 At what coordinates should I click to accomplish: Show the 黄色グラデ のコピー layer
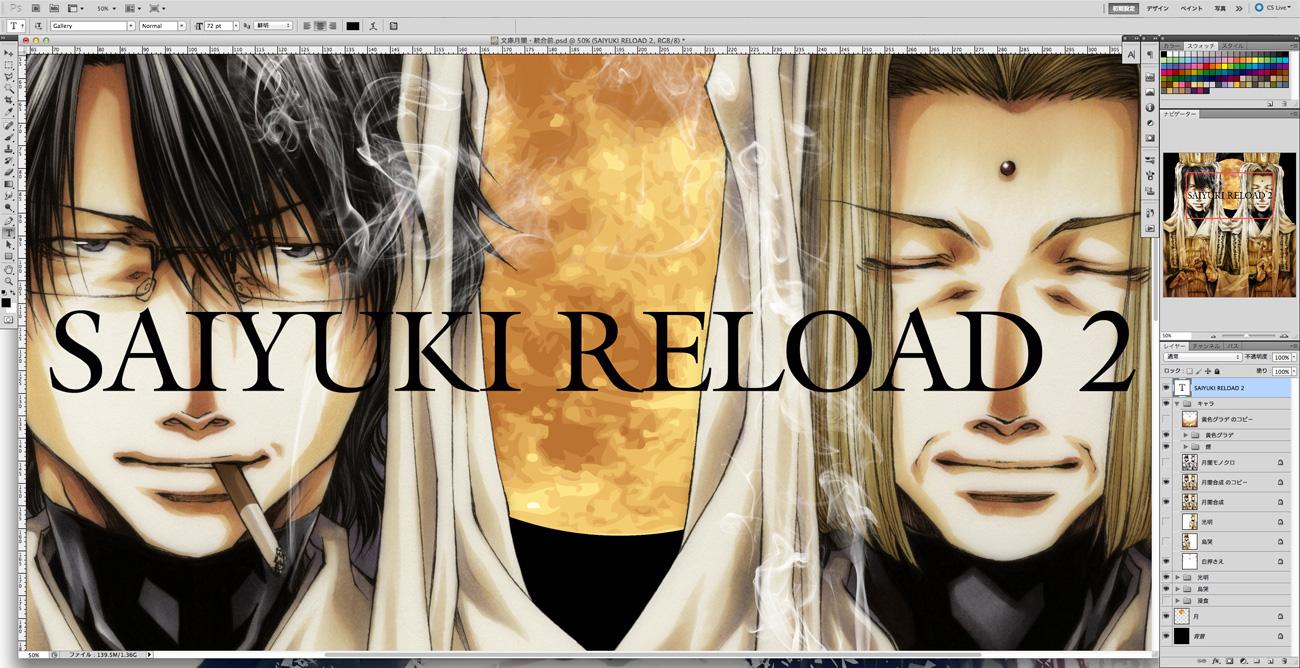coord(1166,419)
